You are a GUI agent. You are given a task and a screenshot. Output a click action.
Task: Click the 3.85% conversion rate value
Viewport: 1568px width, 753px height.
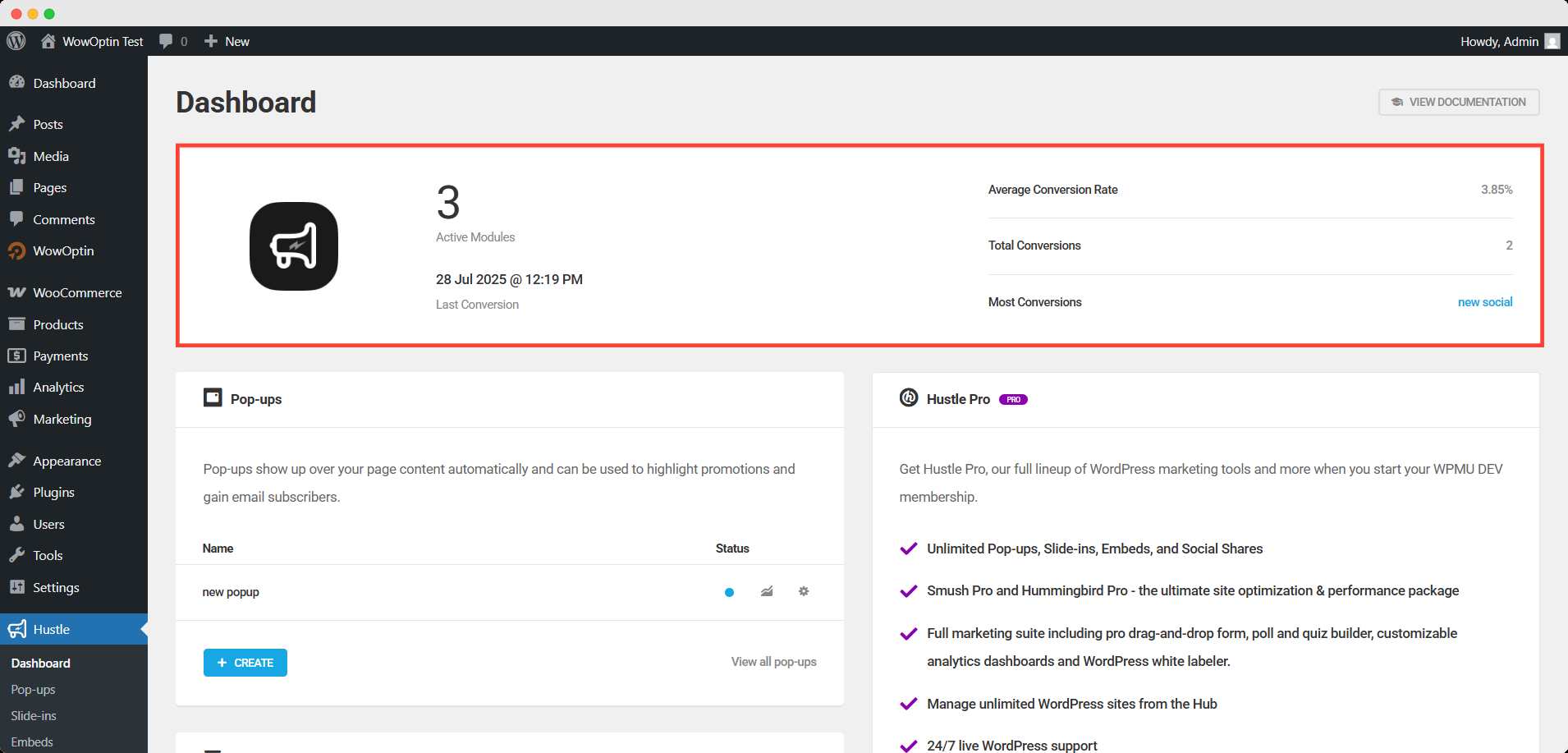1497,189
